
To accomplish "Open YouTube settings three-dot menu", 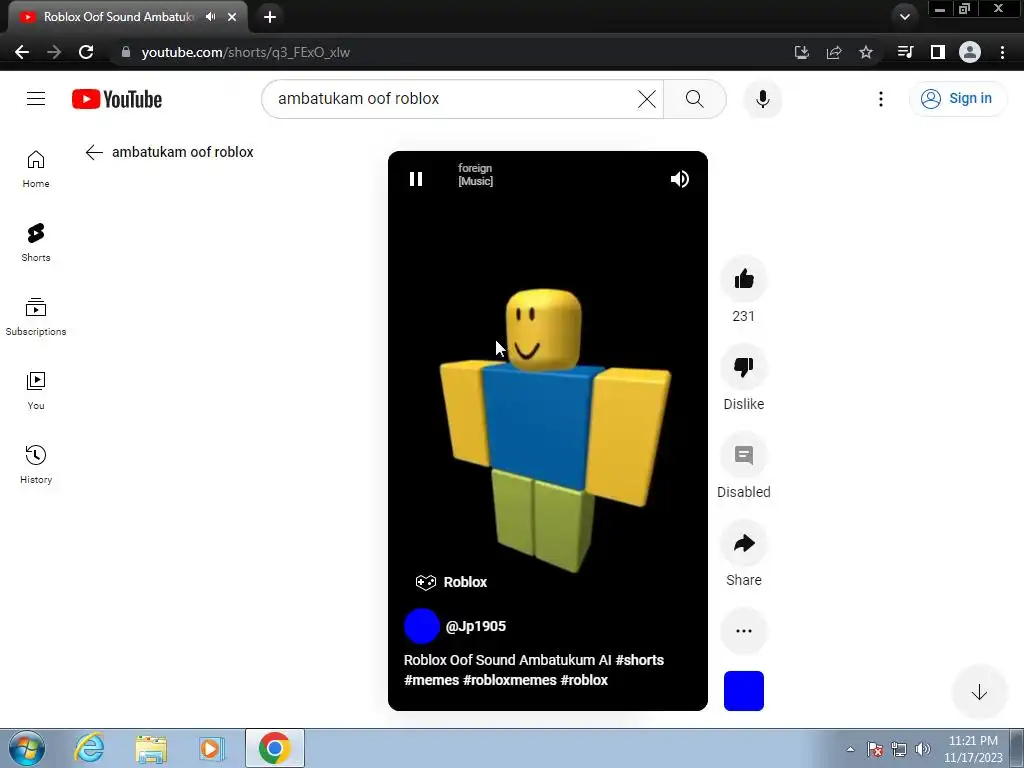I will (x=881, y=99).
